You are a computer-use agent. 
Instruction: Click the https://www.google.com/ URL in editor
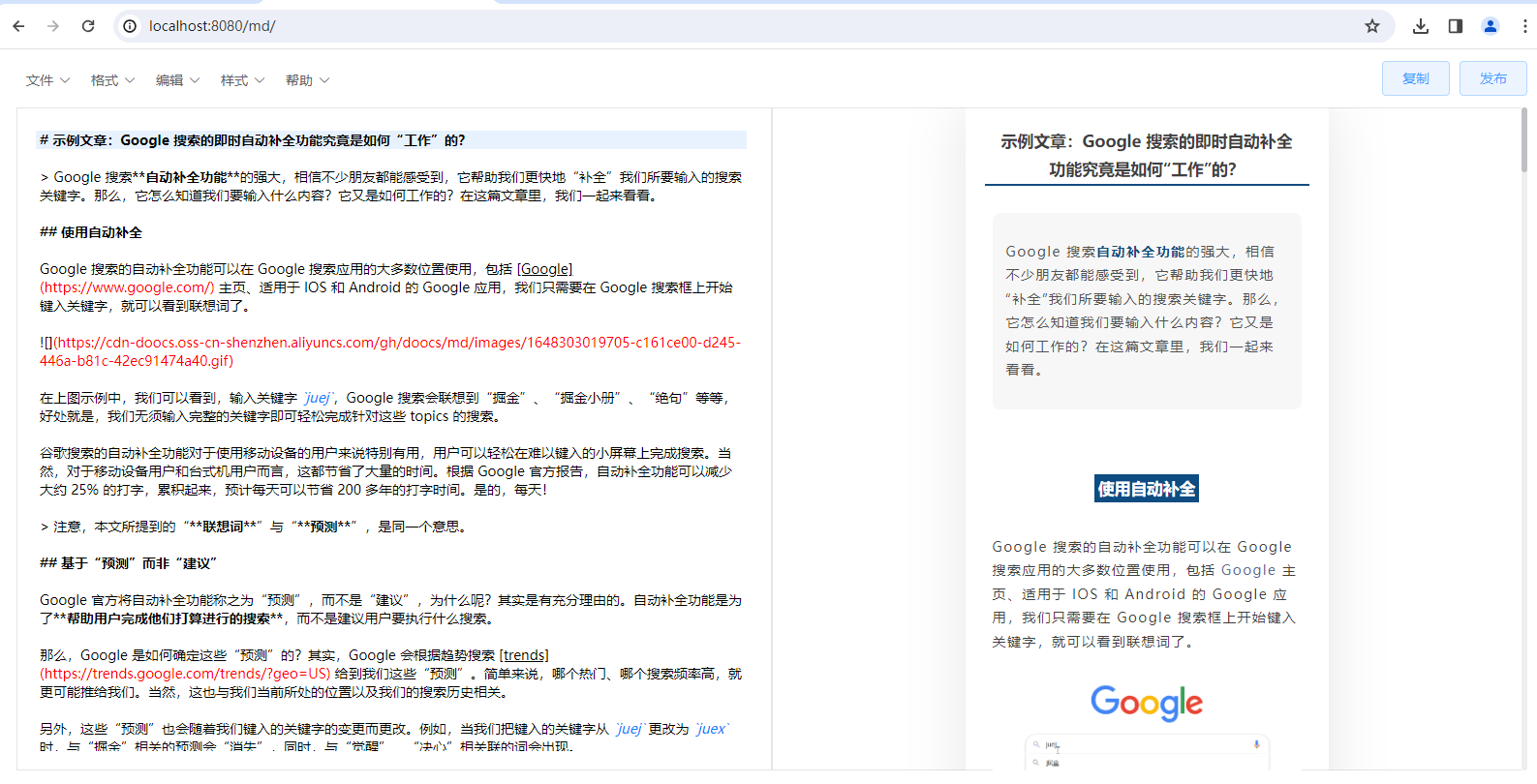point(127,287)
